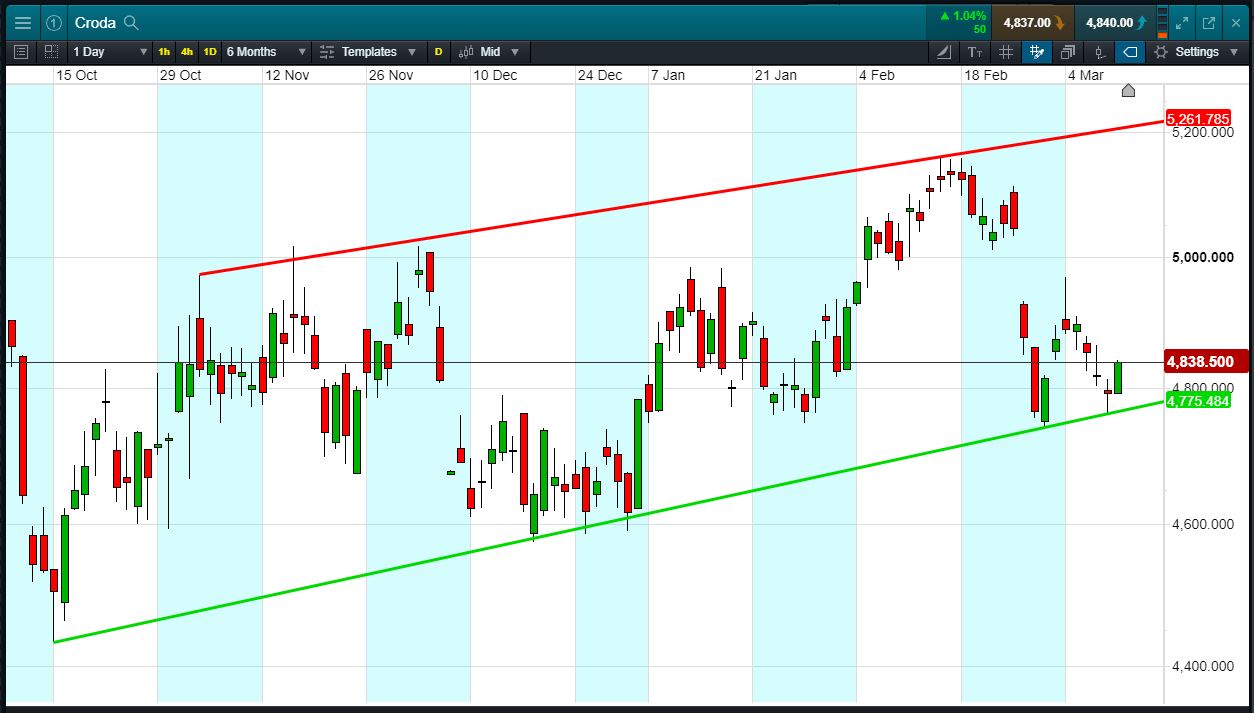Click the 26 Nov date label
This screenshot has width=1254, height=713.
pyautogui.click(x=391, y=75)
